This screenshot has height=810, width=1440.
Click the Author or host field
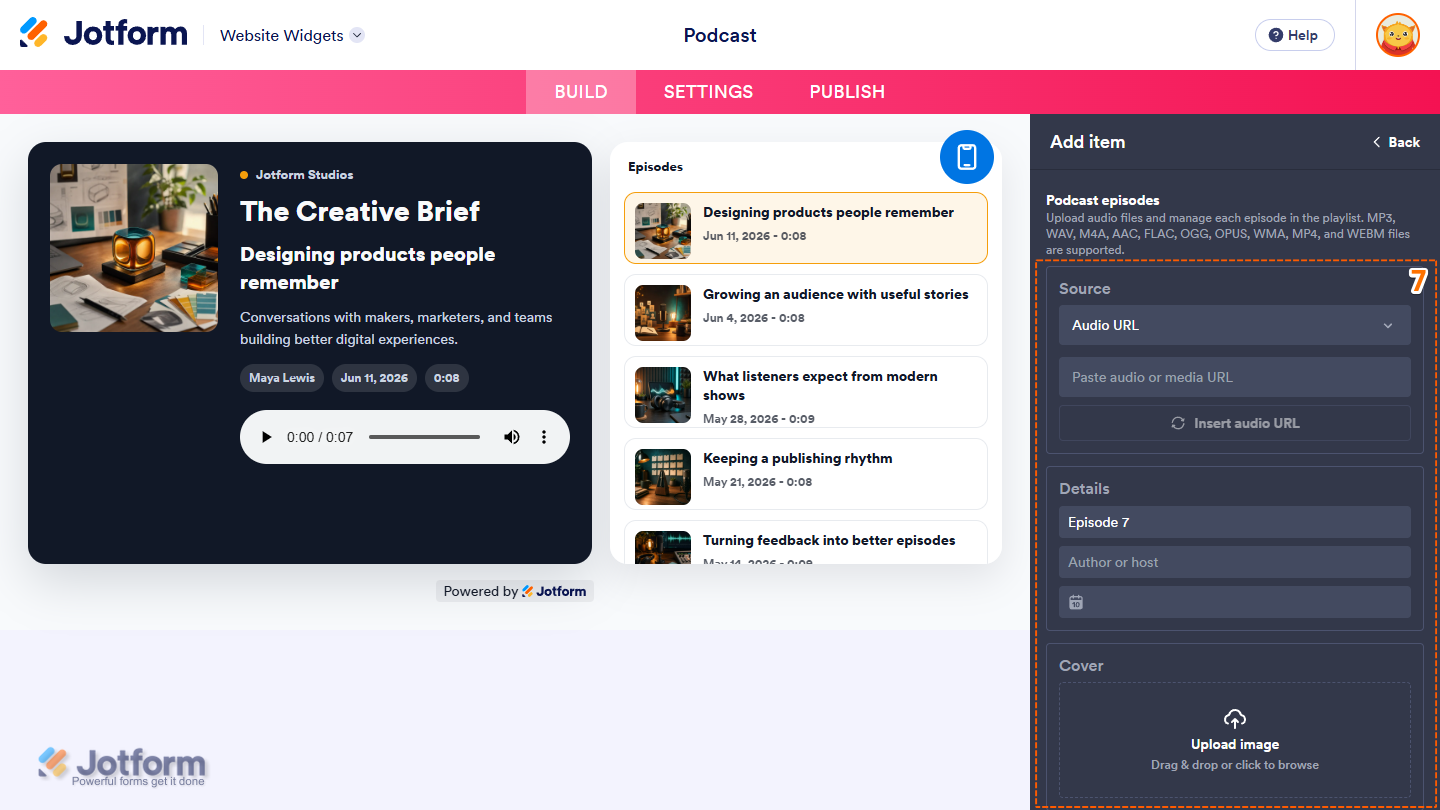[x=1235, y=562]
